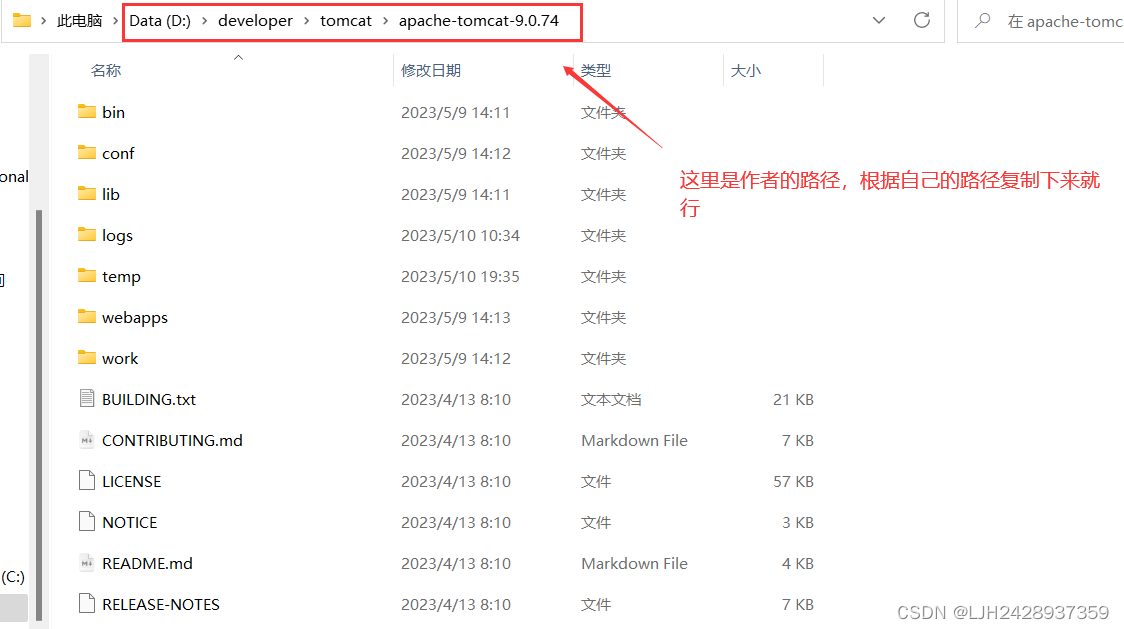The width and height of the screenshot is (1124, 629).
Task: Click the 21 KB size value
Action: [794, 399]
